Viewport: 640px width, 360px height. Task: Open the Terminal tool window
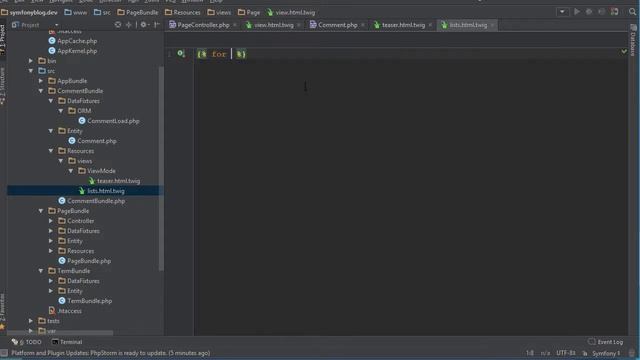click(67, 342)
